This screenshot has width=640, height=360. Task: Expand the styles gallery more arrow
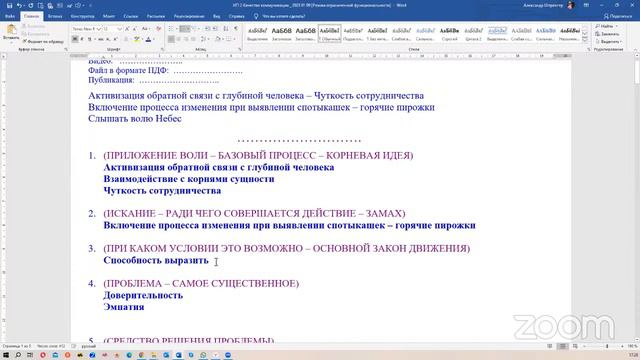pos(585,40)
